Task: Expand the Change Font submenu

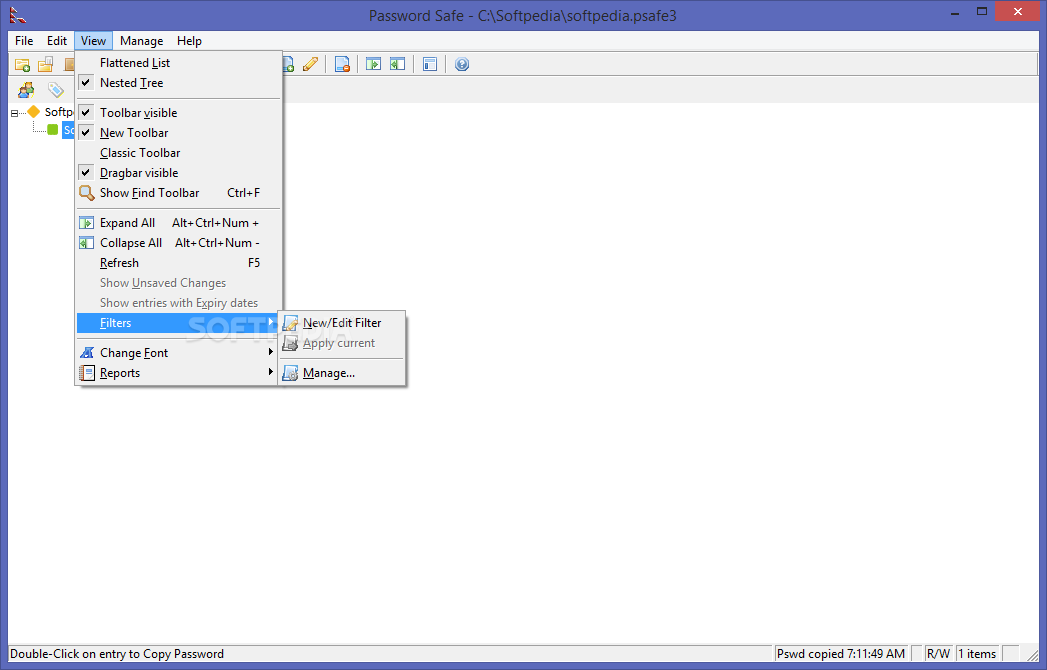Action: [x=179, y=353]
